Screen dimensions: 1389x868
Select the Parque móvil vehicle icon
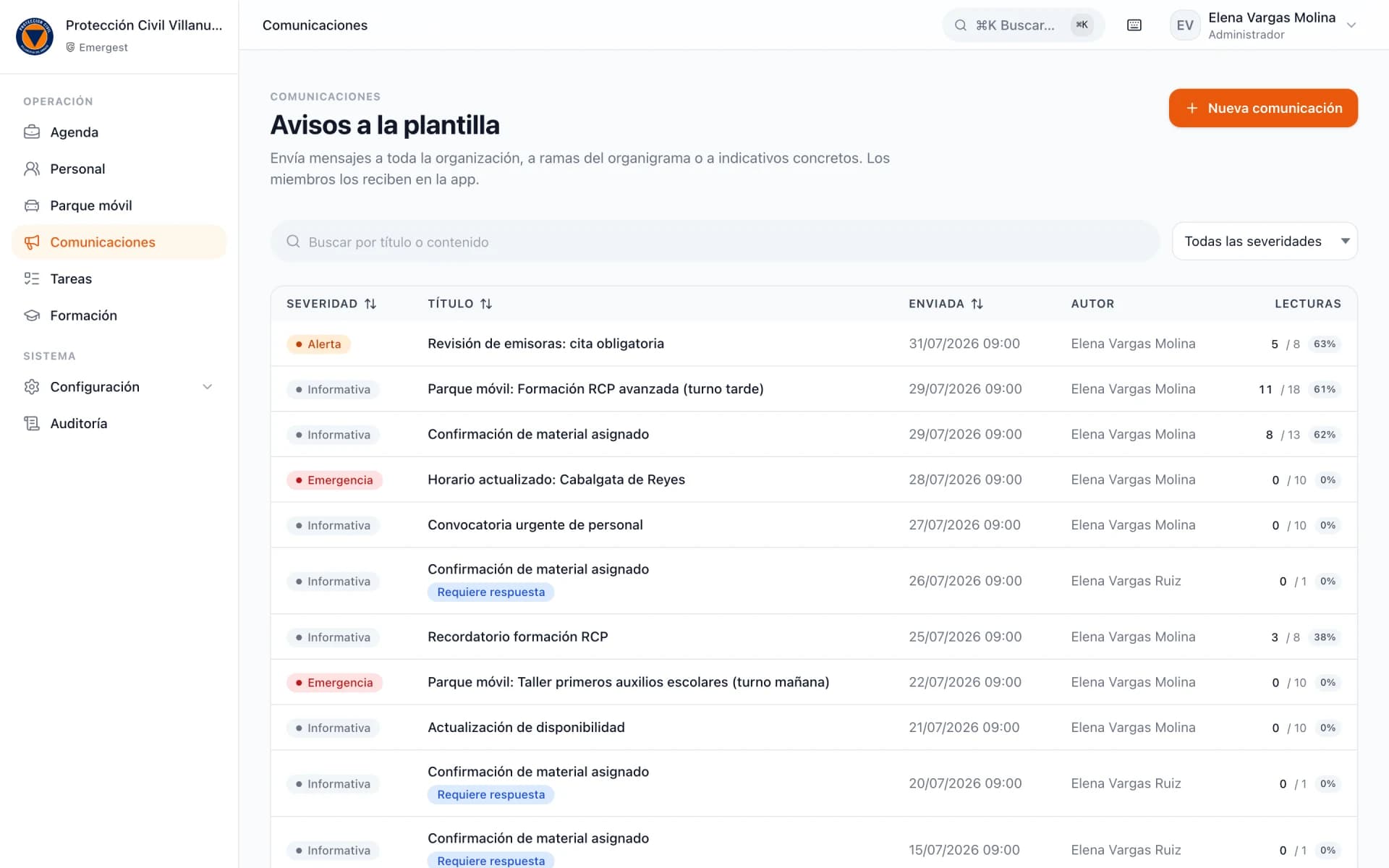[x=32, y=205]
